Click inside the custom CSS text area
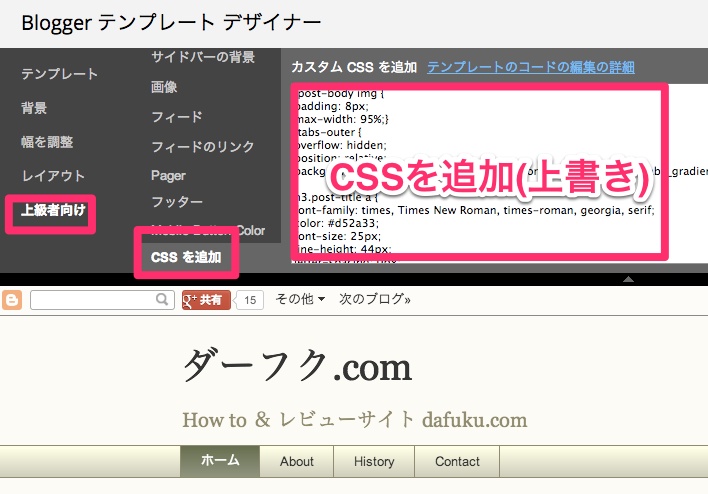This screenshot has height=494, width=708. pyautogui.click(x=499, y=173)
